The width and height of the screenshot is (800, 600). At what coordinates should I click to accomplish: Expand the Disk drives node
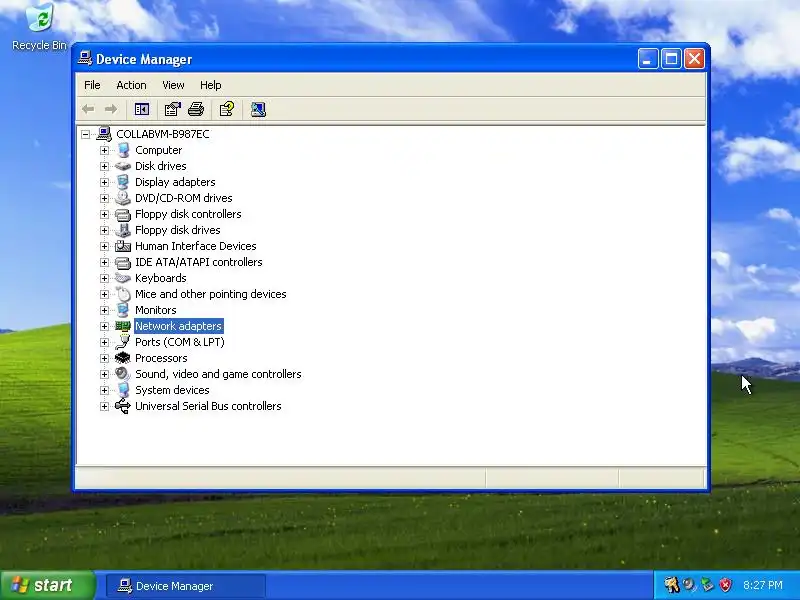(x=104, y=166)
